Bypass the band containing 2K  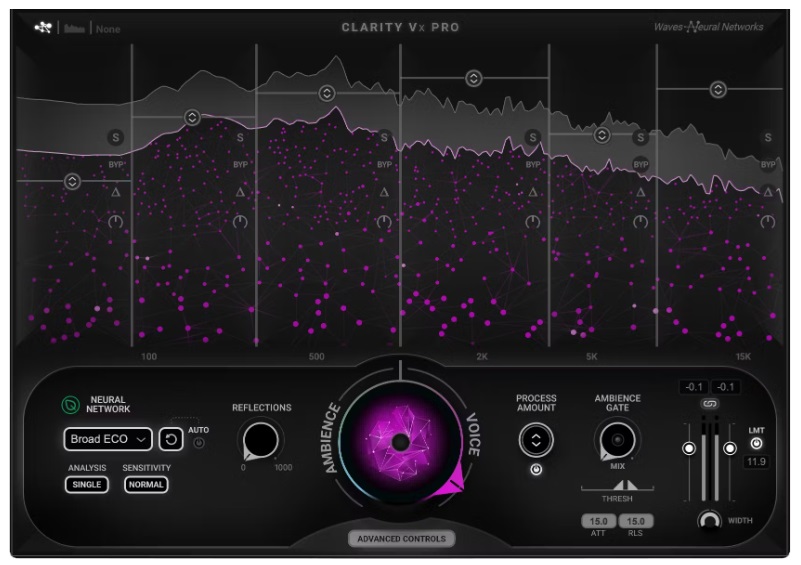(533, 164)
